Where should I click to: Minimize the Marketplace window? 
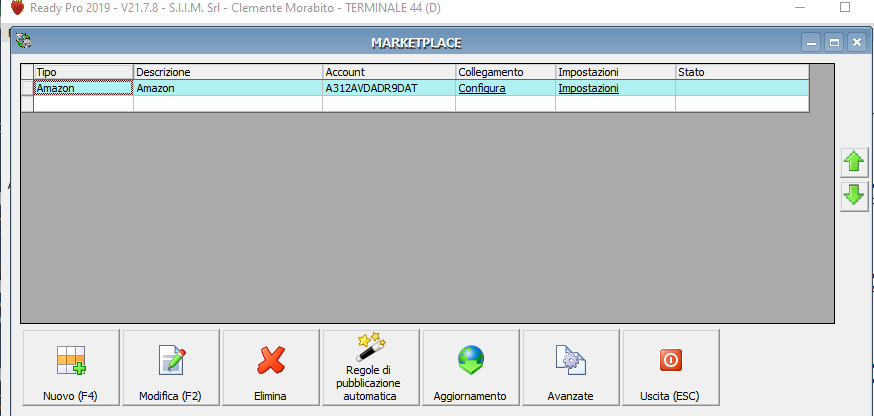[811, 42]
